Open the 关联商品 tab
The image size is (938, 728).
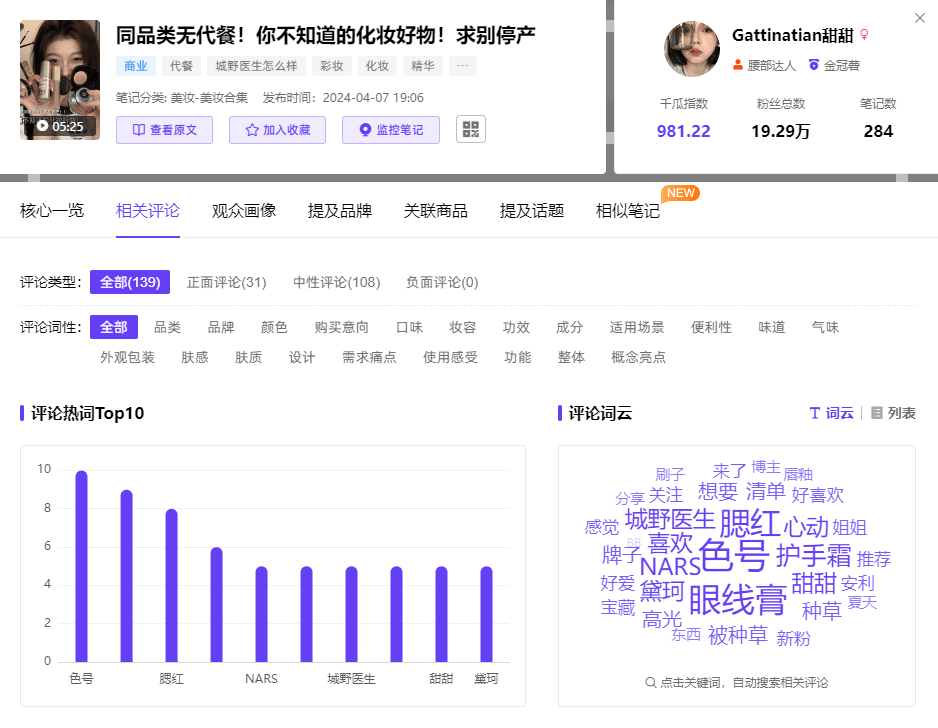click(x=436, y=211)
